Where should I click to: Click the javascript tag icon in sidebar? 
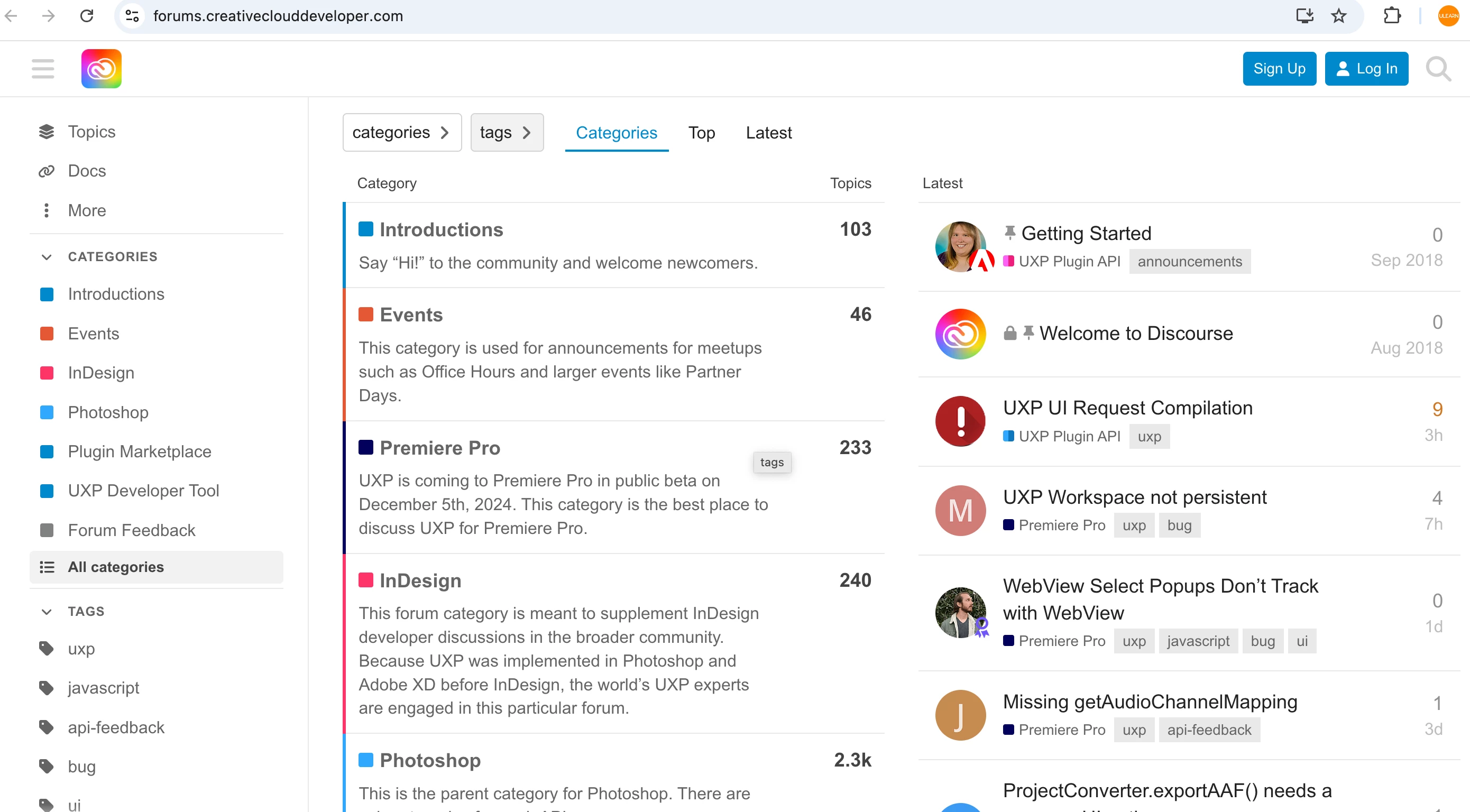coord(47,688)
